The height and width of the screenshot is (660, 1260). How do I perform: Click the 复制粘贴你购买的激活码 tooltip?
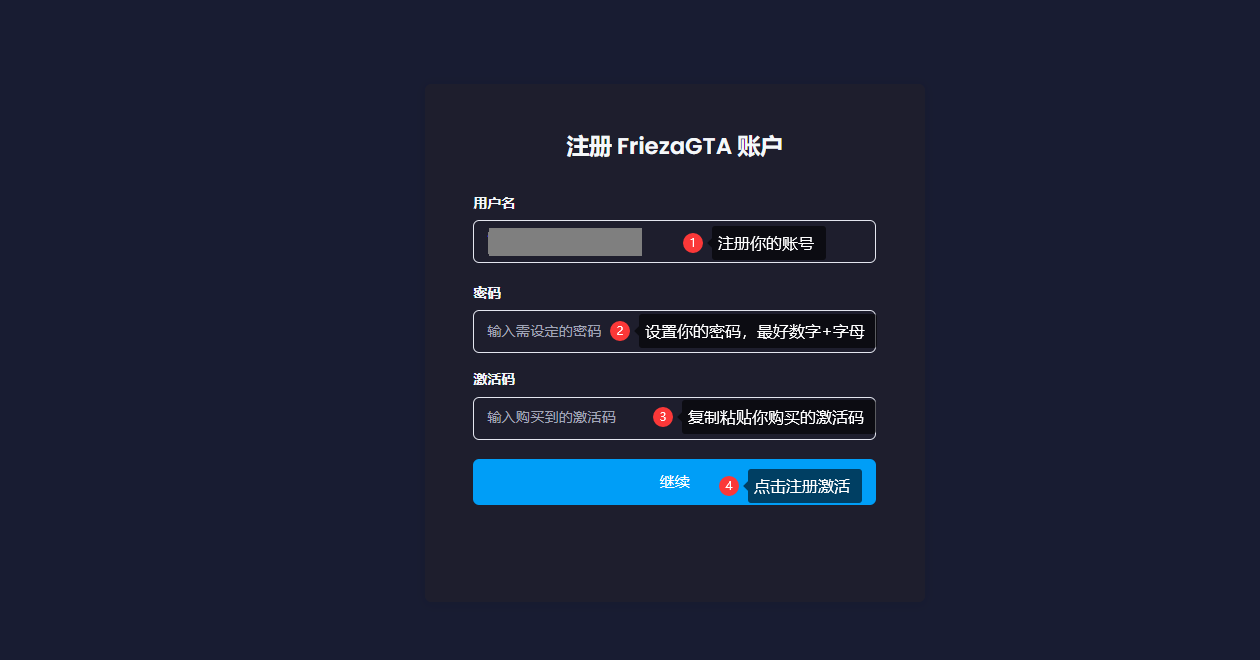coord(776,417)
